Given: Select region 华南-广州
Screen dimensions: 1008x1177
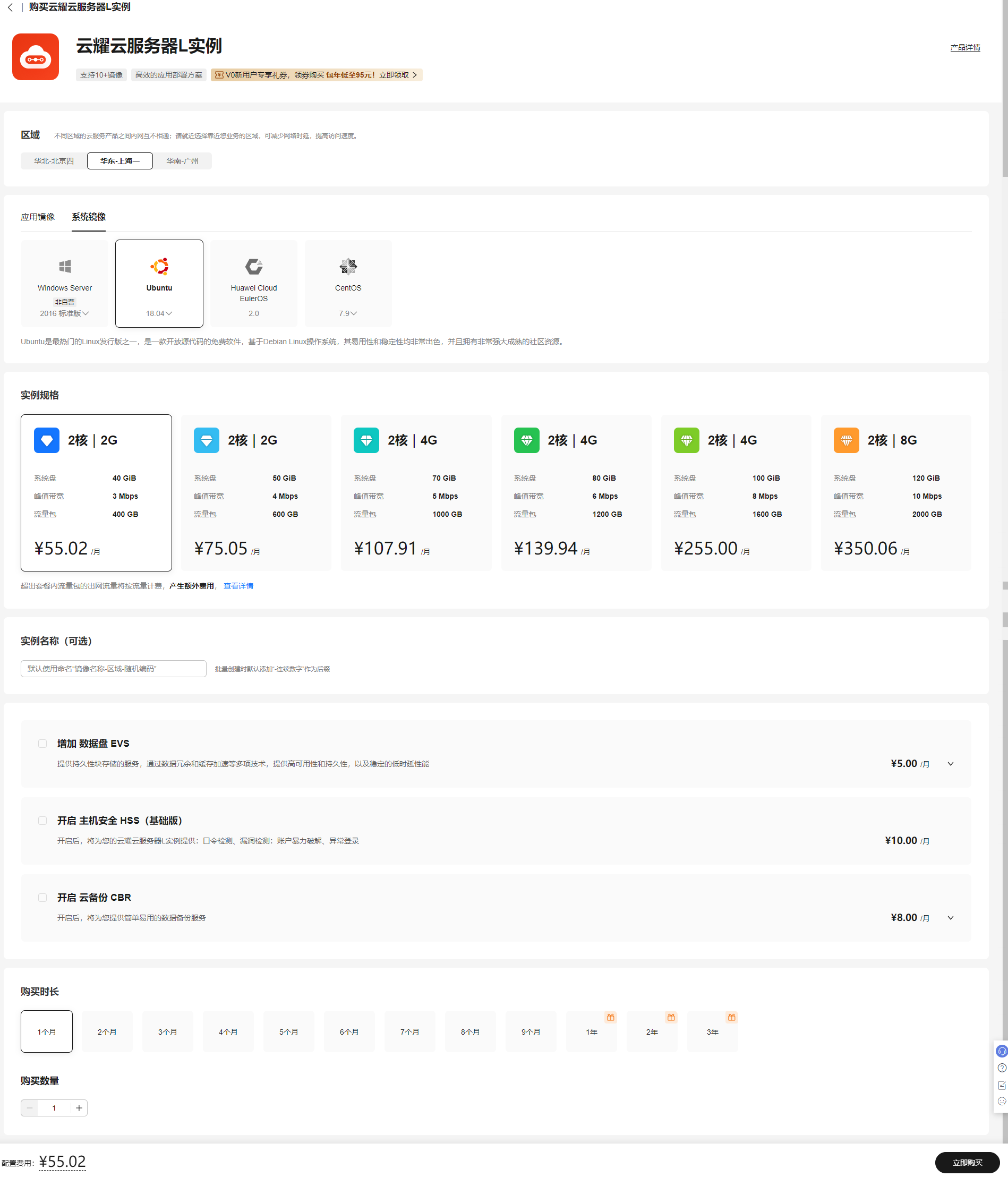Looking at the screenshot, I should point(182,161).
